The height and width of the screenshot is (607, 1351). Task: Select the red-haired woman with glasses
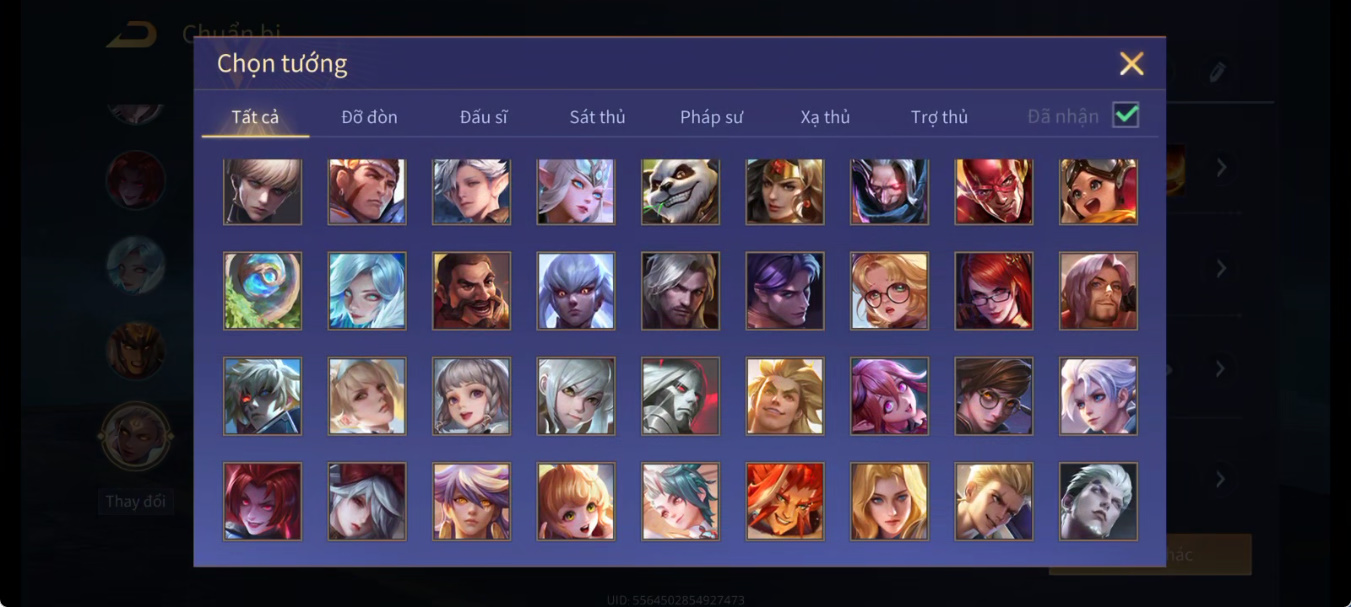[994, 291]
